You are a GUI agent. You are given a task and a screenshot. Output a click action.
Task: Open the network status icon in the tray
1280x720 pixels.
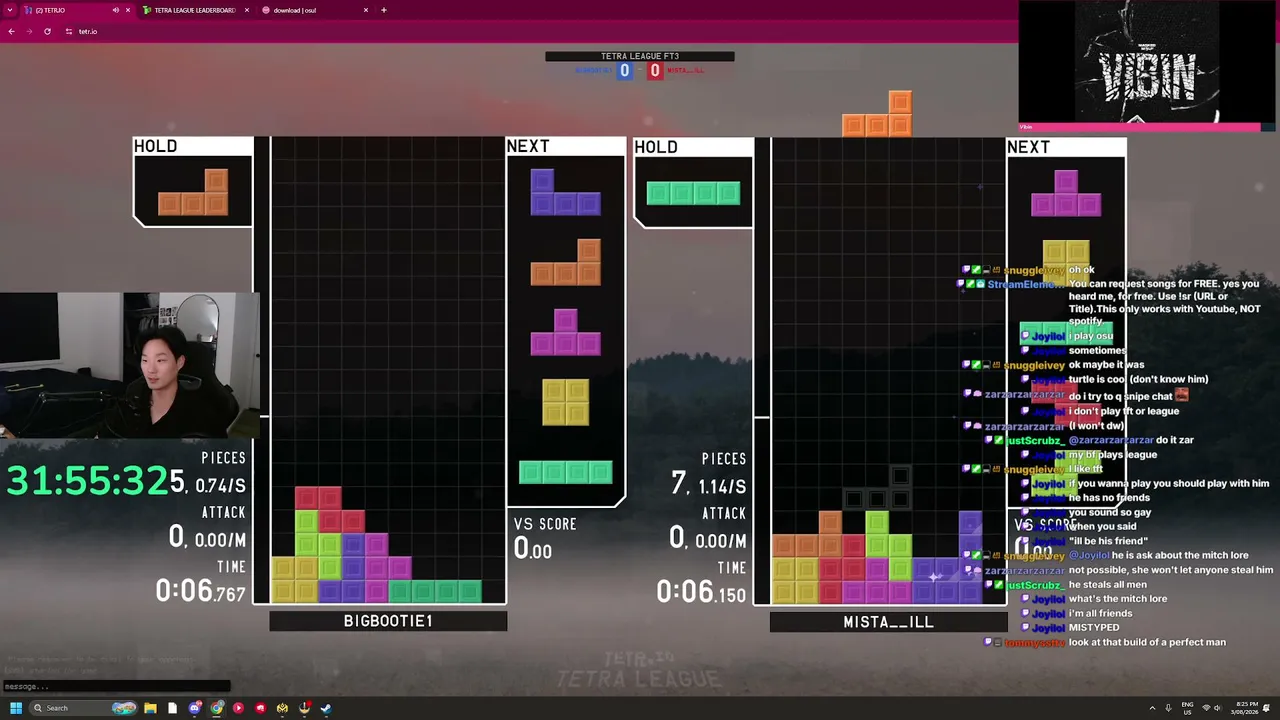tap(1206, 708)
